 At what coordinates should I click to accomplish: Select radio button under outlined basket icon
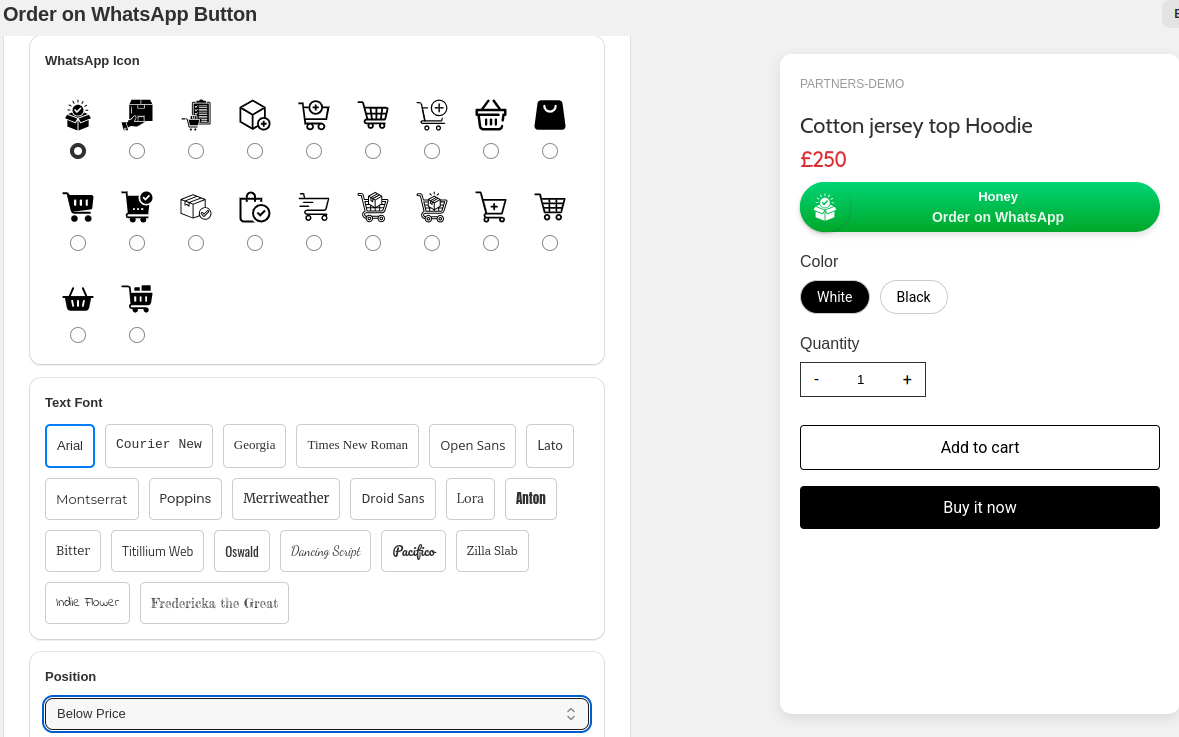tap(491, 151)
